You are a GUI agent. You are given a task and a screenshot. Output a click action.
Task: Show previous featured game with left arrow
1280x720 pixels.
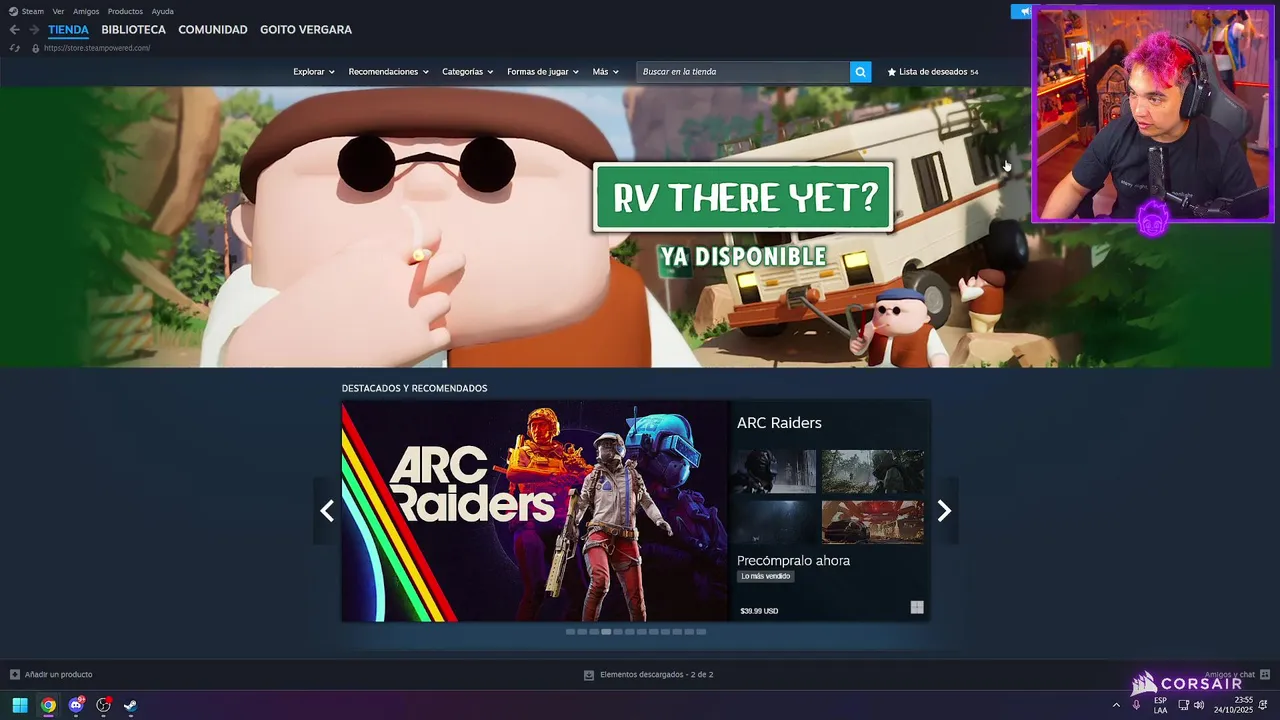click(327, 511)
